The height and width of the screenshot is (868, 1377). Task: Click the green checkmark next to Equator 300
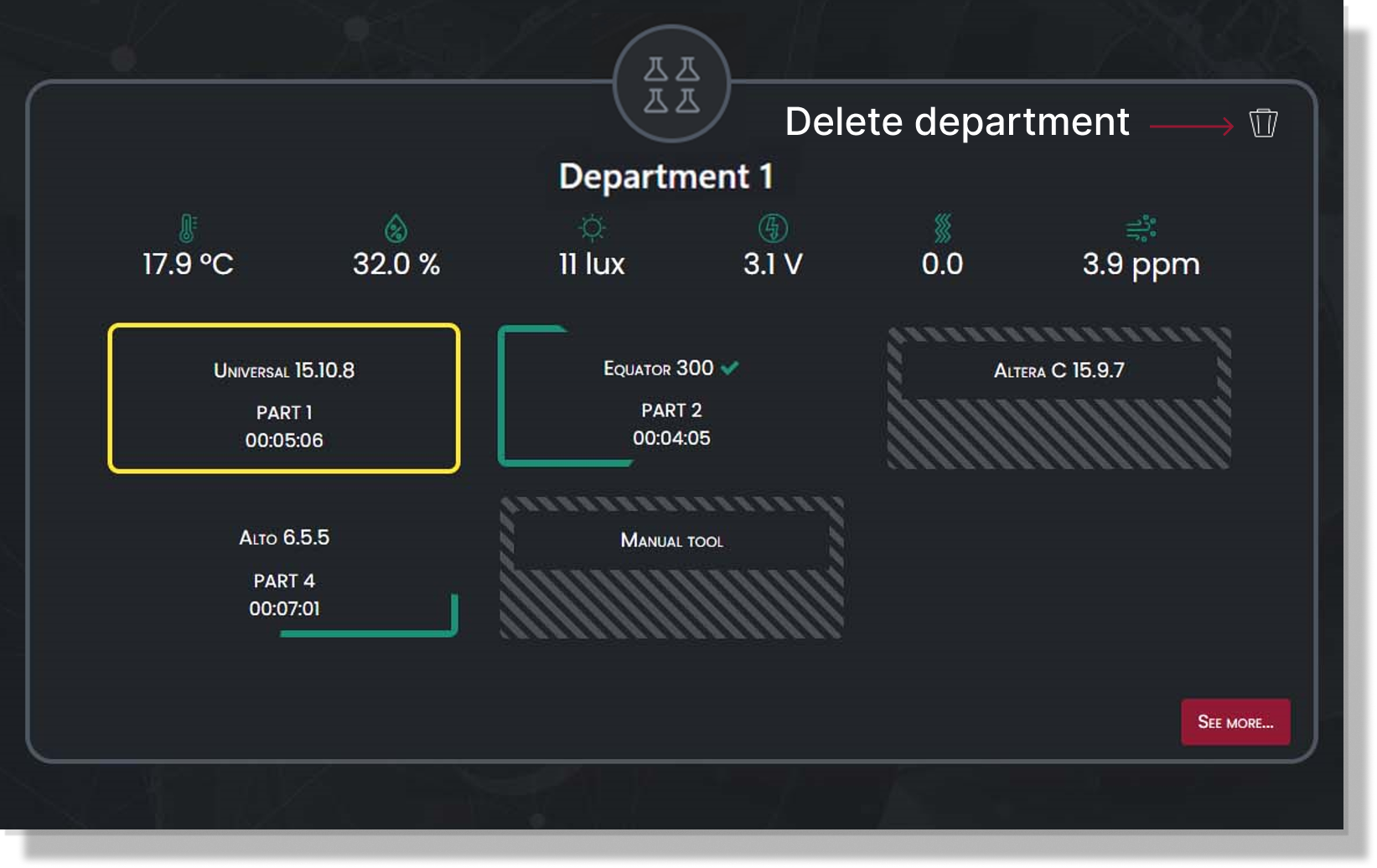click(x=730, y=368)
